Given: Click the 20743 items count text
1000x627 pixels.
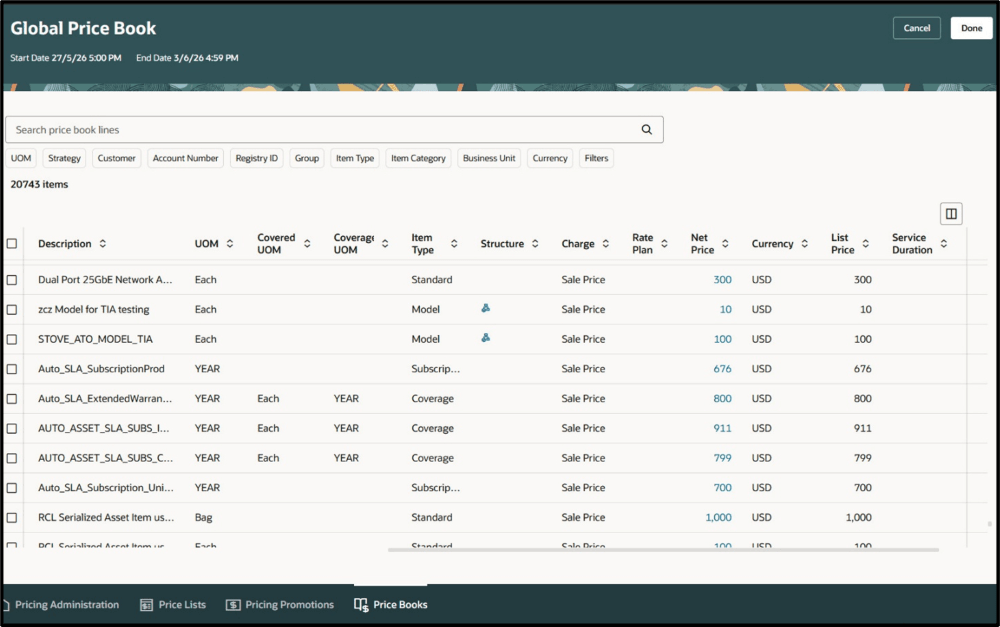Looking at the screenshot, I should click(x=39, y=184).
